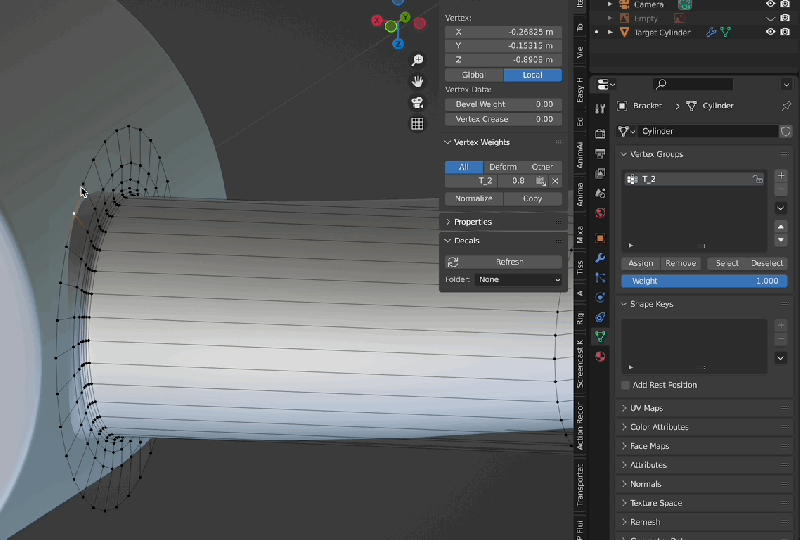Expand the Color Attributes panel
The width and height of the screenshot is (800, 540).
click(x=623, y=427)
